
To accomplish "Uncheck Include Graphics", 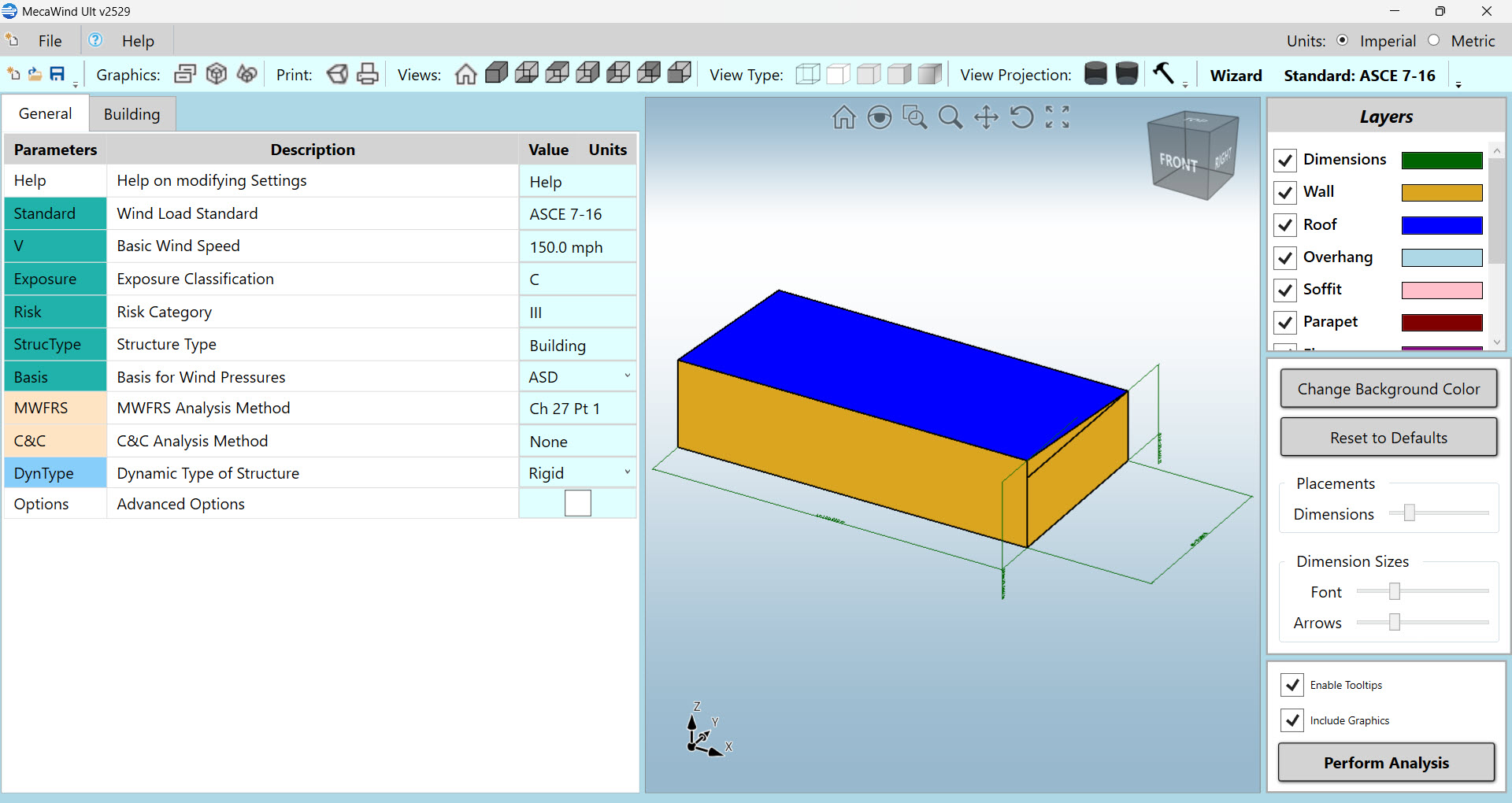I will (x=1292, y=720).
